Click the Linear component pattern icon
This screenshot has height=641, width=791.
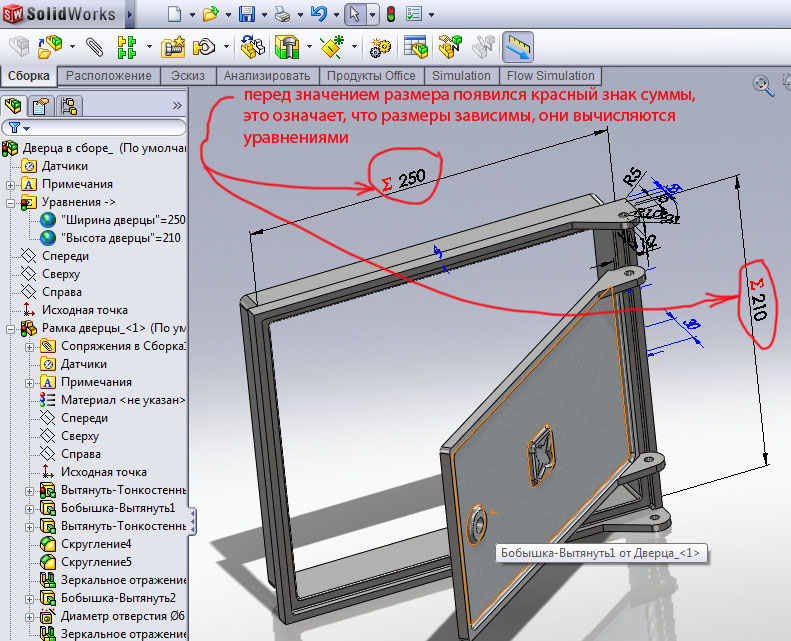point(126,47)
